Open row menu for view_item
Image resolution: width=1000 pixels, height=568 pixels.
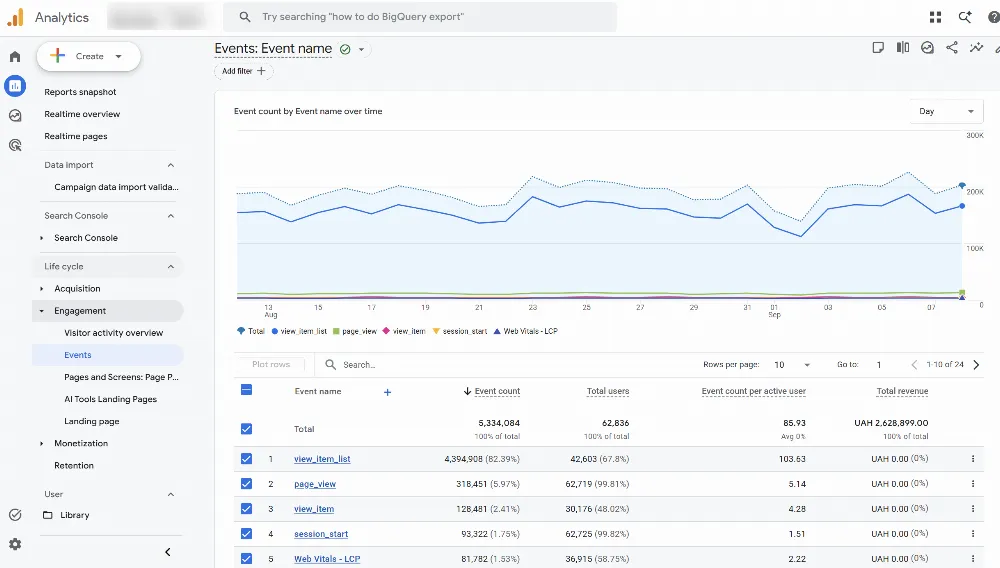pos(973,509)
